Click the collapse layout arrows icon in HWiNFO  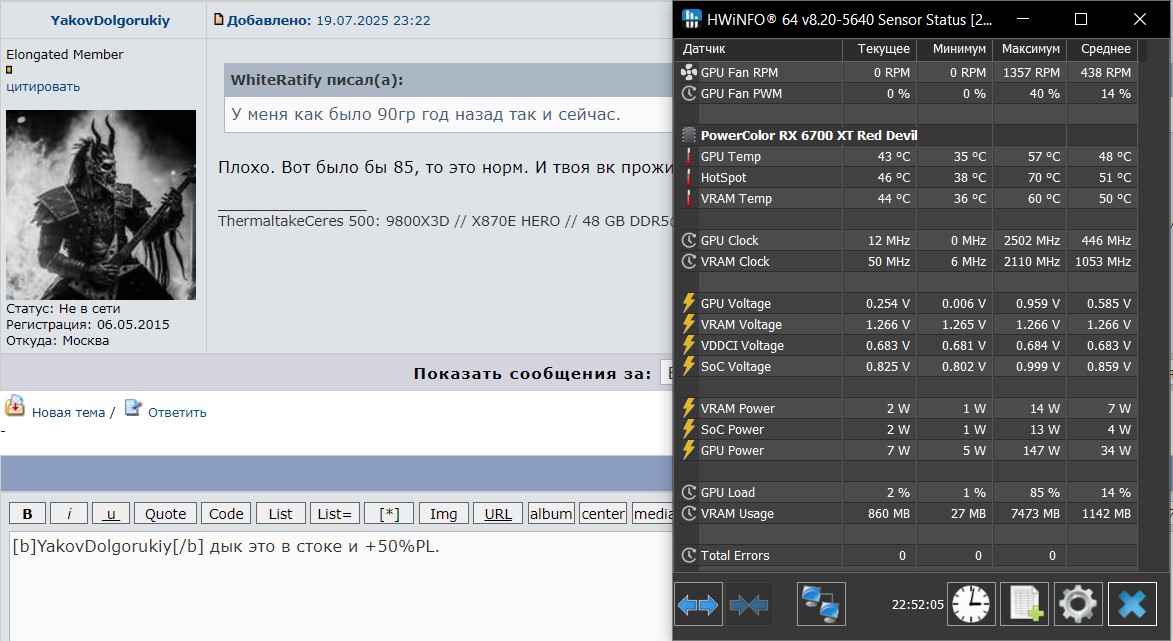point(748,604)
